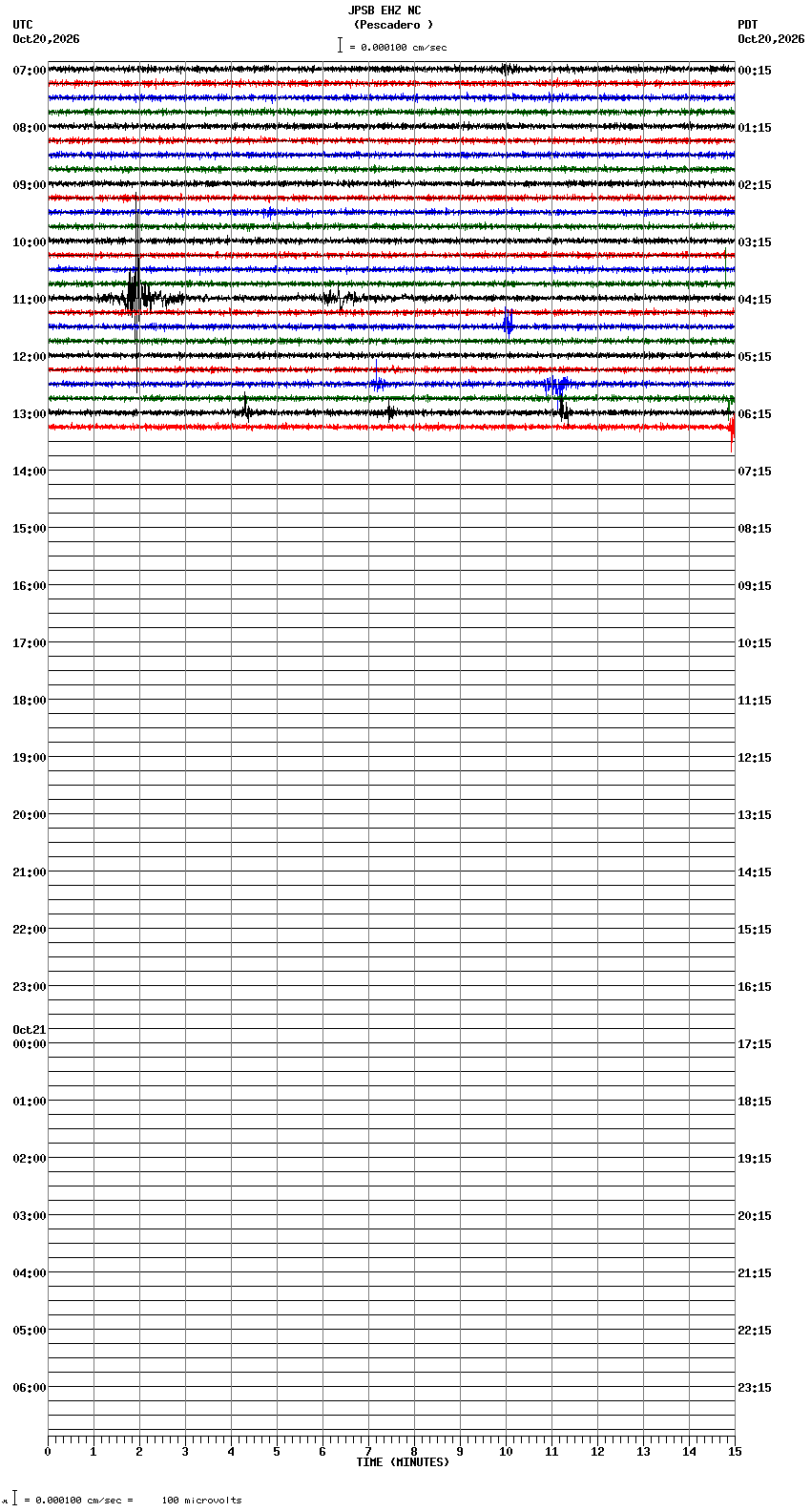The width and height of the screenshot is (811, 1512).
Task: Click the footer scale text '100 microvolts'
Action: coord(202,1501)
